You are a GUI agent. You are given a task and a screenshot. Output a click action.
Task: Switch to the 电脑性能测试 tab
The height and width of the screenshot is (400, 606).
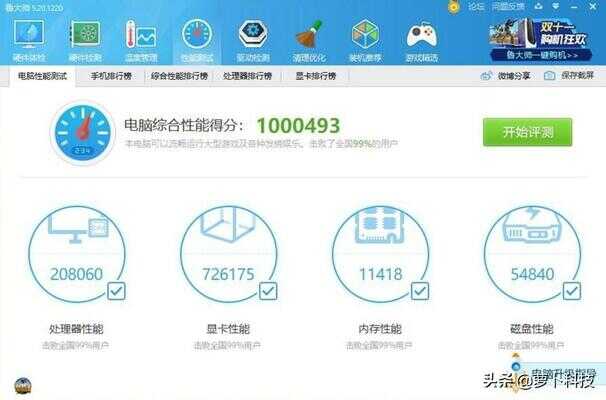(43, 76)
